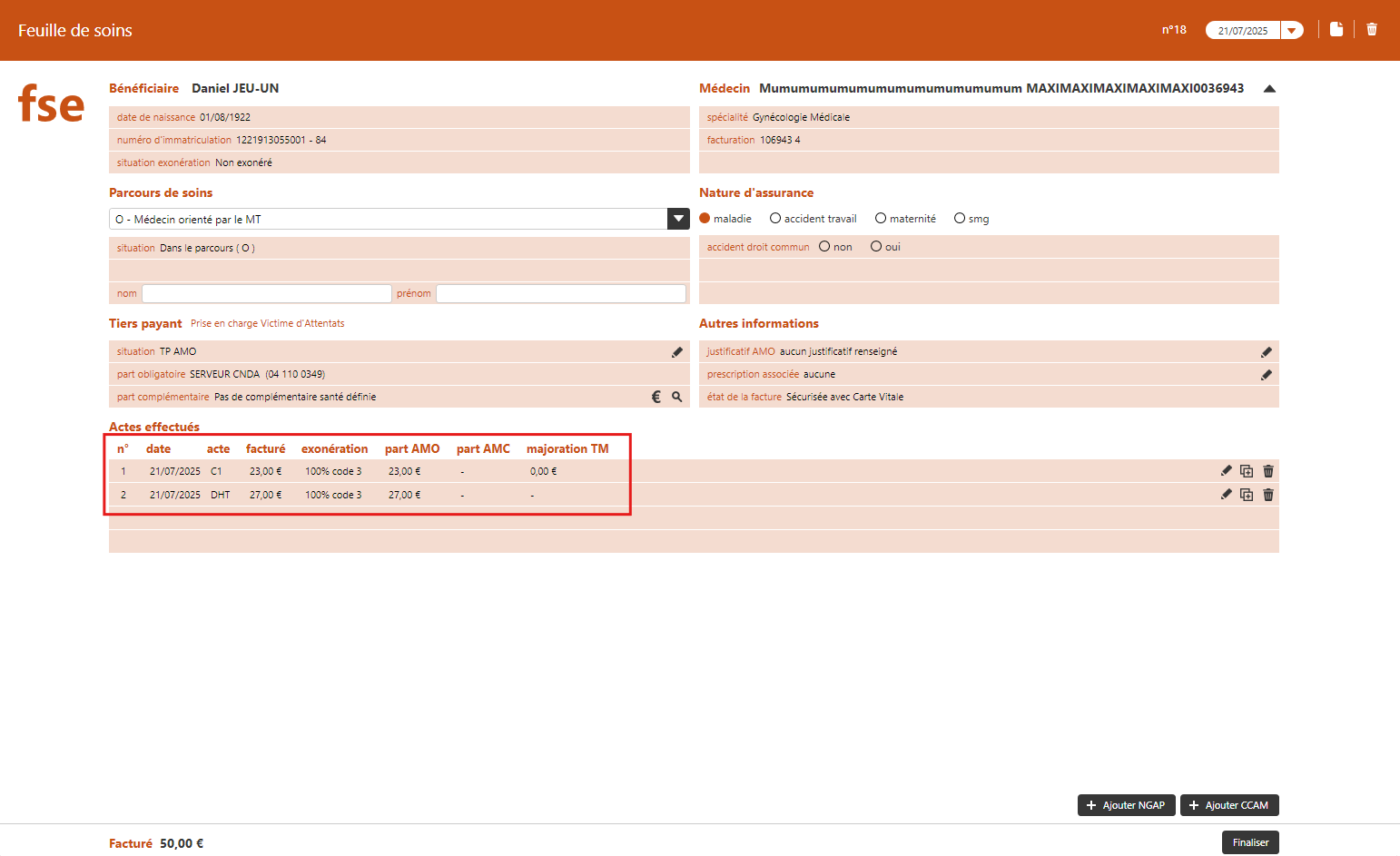Viewport: 1400px width, 856px height.
Task: Edit justificatif AMO with pencil icon
Action: (x=1267, y=352)
